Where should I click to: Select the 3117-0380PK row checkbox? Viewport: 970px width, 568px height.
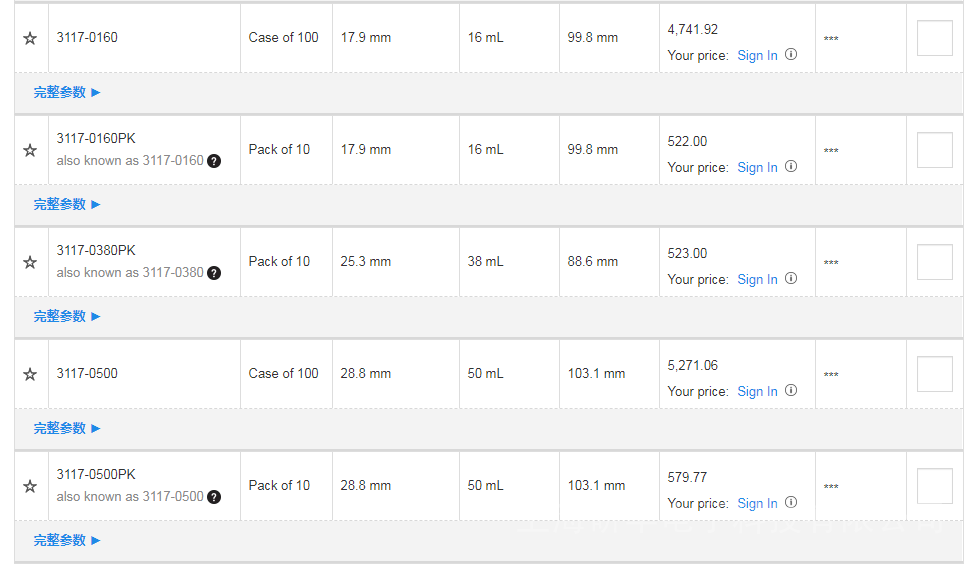pyautogui.click(x=934, y=262)
